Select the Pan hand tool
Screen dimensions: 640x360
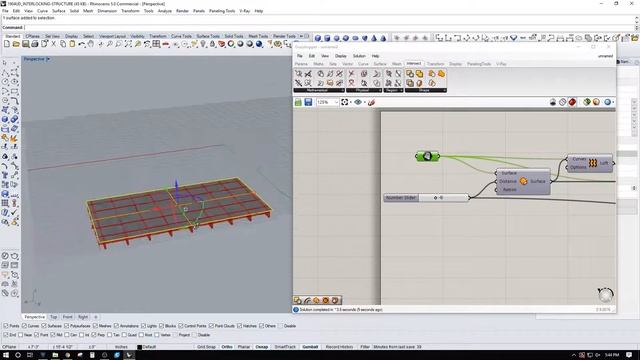tap(91, 44)
